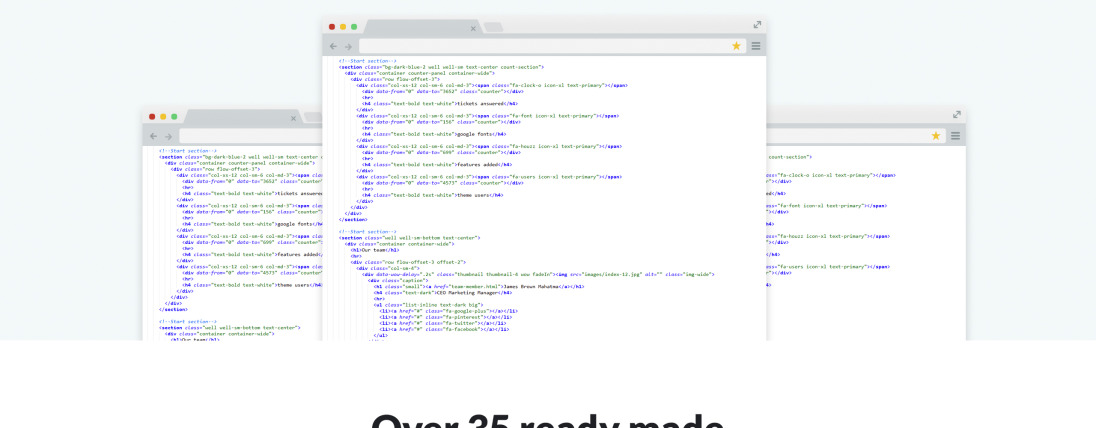
Task: Open hamburger menu in right browser window
Action: [x=956, y=135]
